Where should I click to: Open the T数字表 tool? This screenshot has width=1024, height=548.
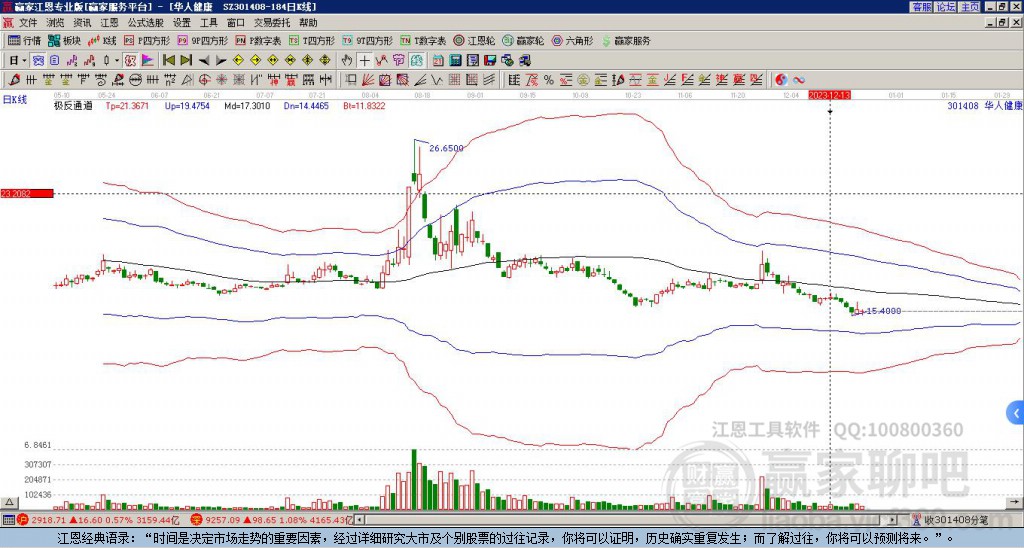(423, 40)
